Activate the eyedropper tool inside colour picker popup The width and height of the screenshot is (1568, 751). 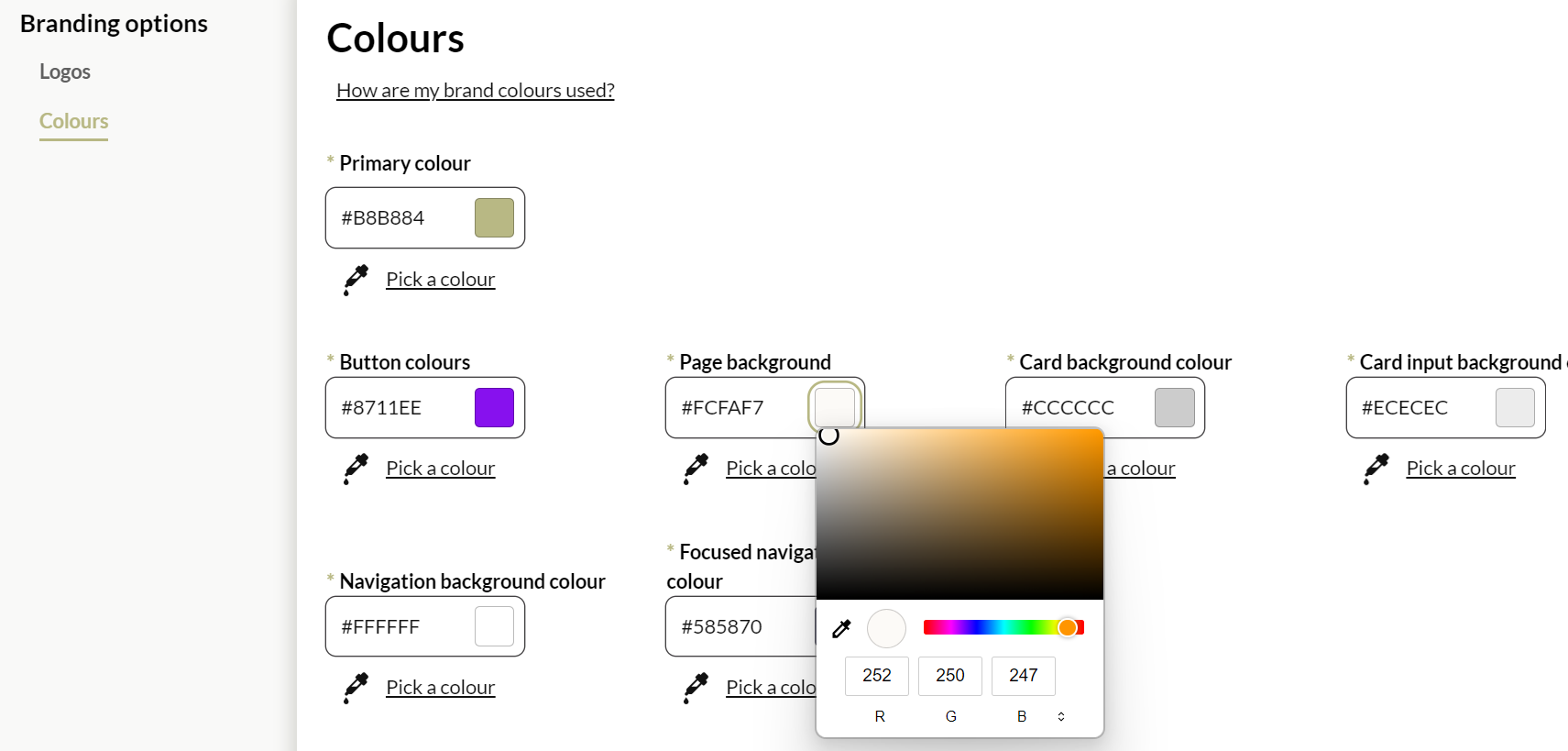(841, 628)
